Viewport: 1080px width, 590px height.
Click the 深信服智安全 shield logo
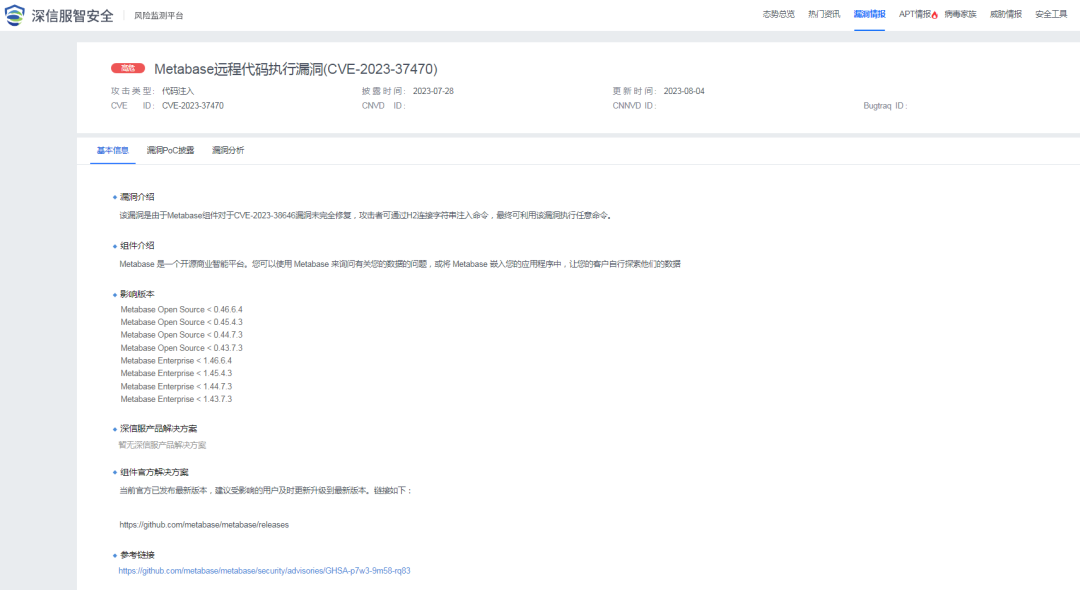[14, 15]
